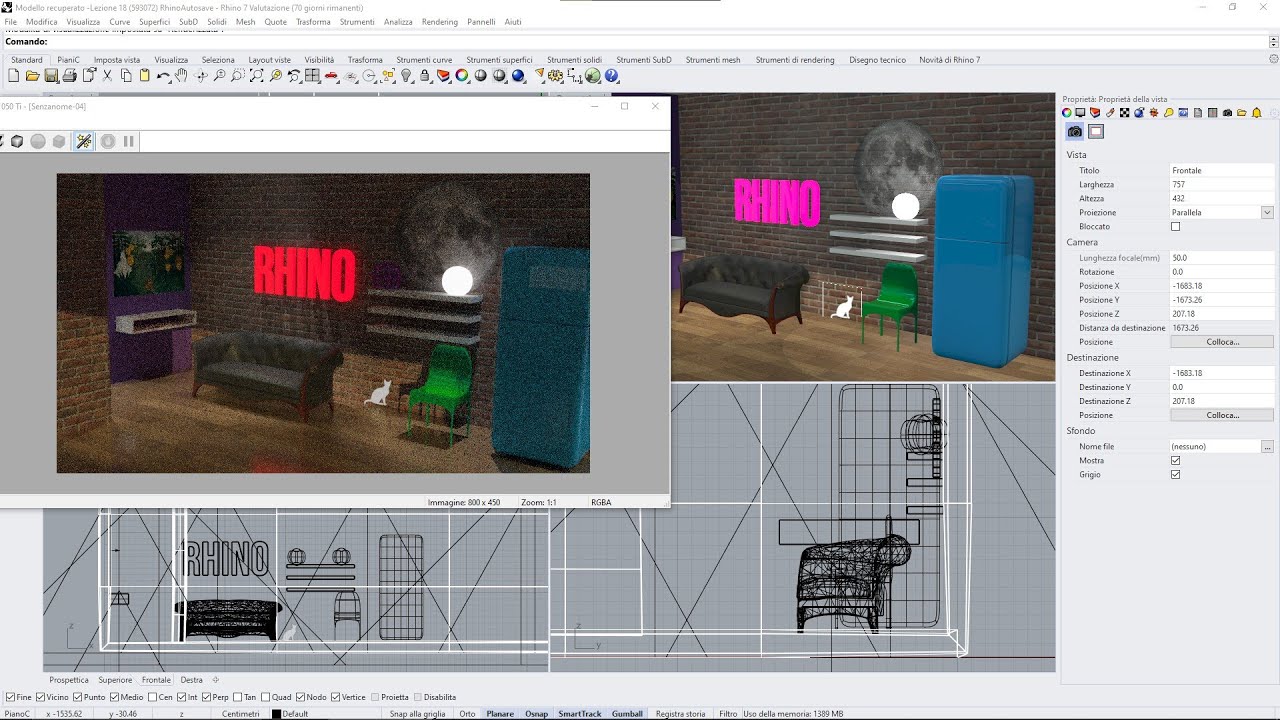Image resolution: width=1280 pixels, height=720 pixels.
Task: Click the Lunghezza focale field
Action: click(1222, 258)
